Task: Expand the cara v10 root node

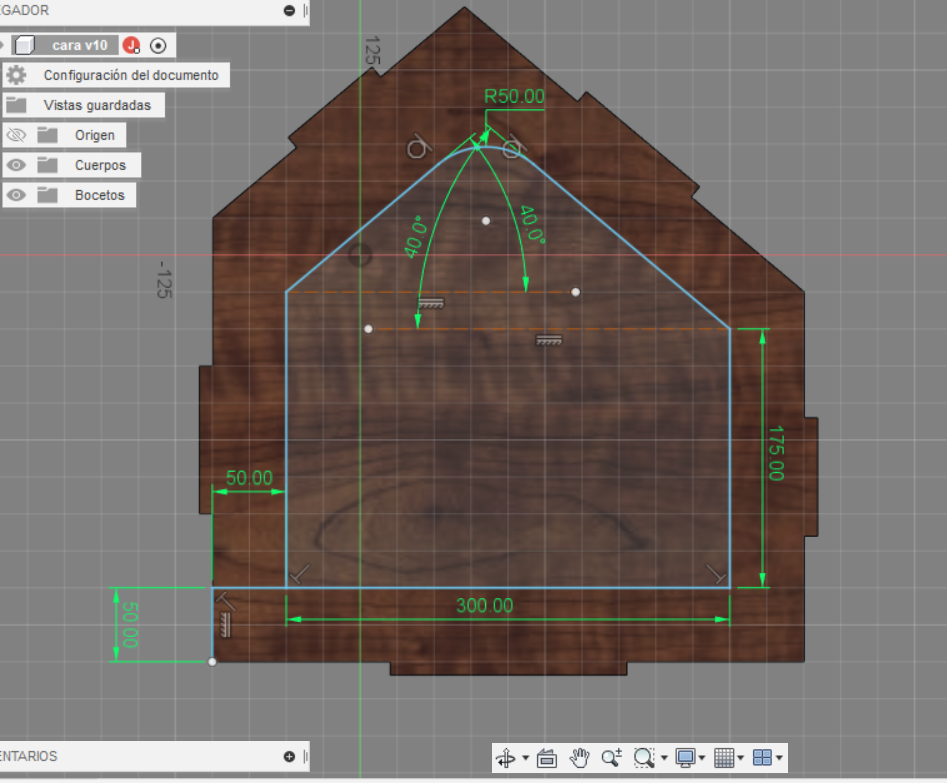Action: [x=2, y=45]
